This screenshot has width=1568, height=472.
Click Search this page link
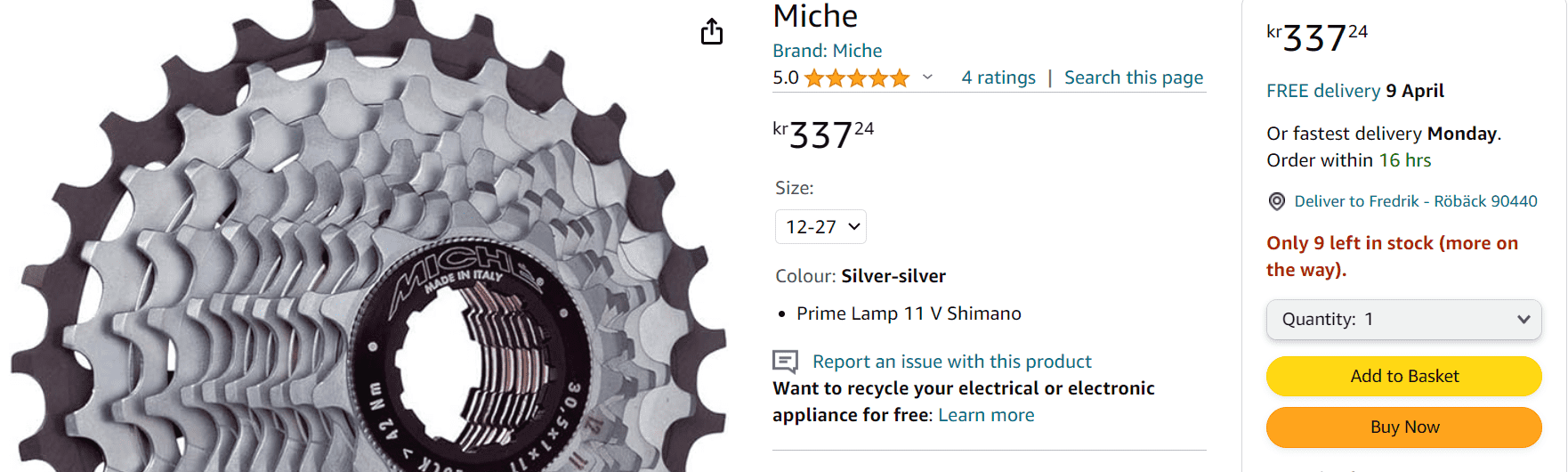(1134, 77)
